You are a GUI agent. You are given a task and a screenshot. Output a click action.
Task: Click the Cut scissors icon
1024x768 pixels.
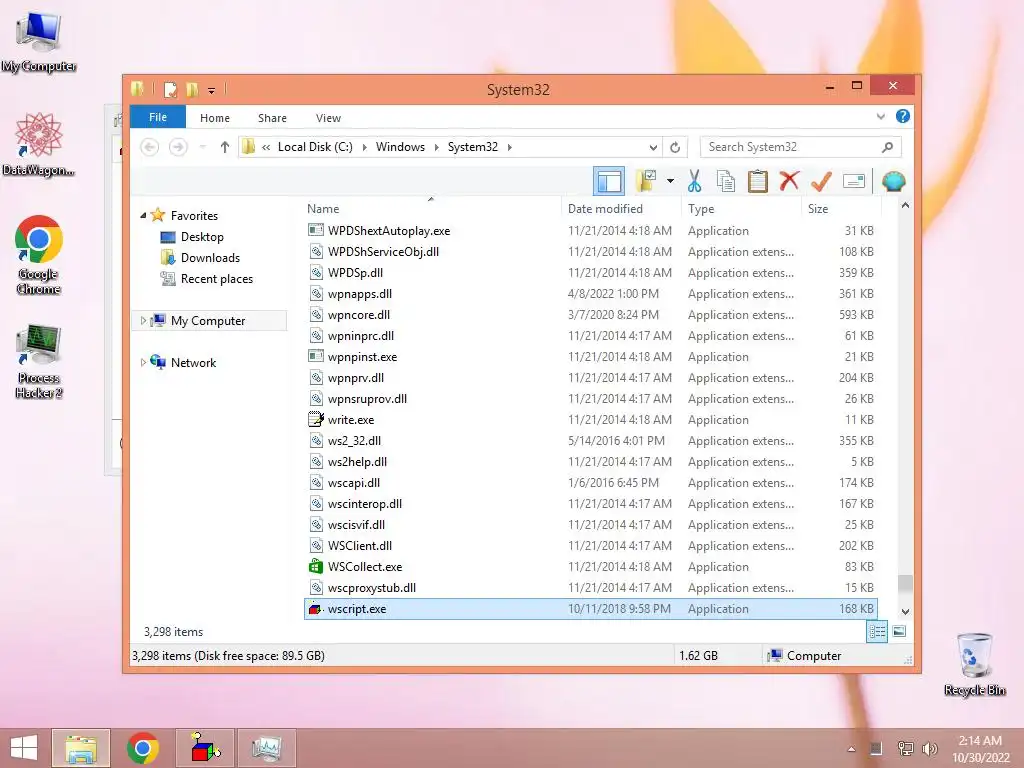pyautogui.click(x=694, y=181)
